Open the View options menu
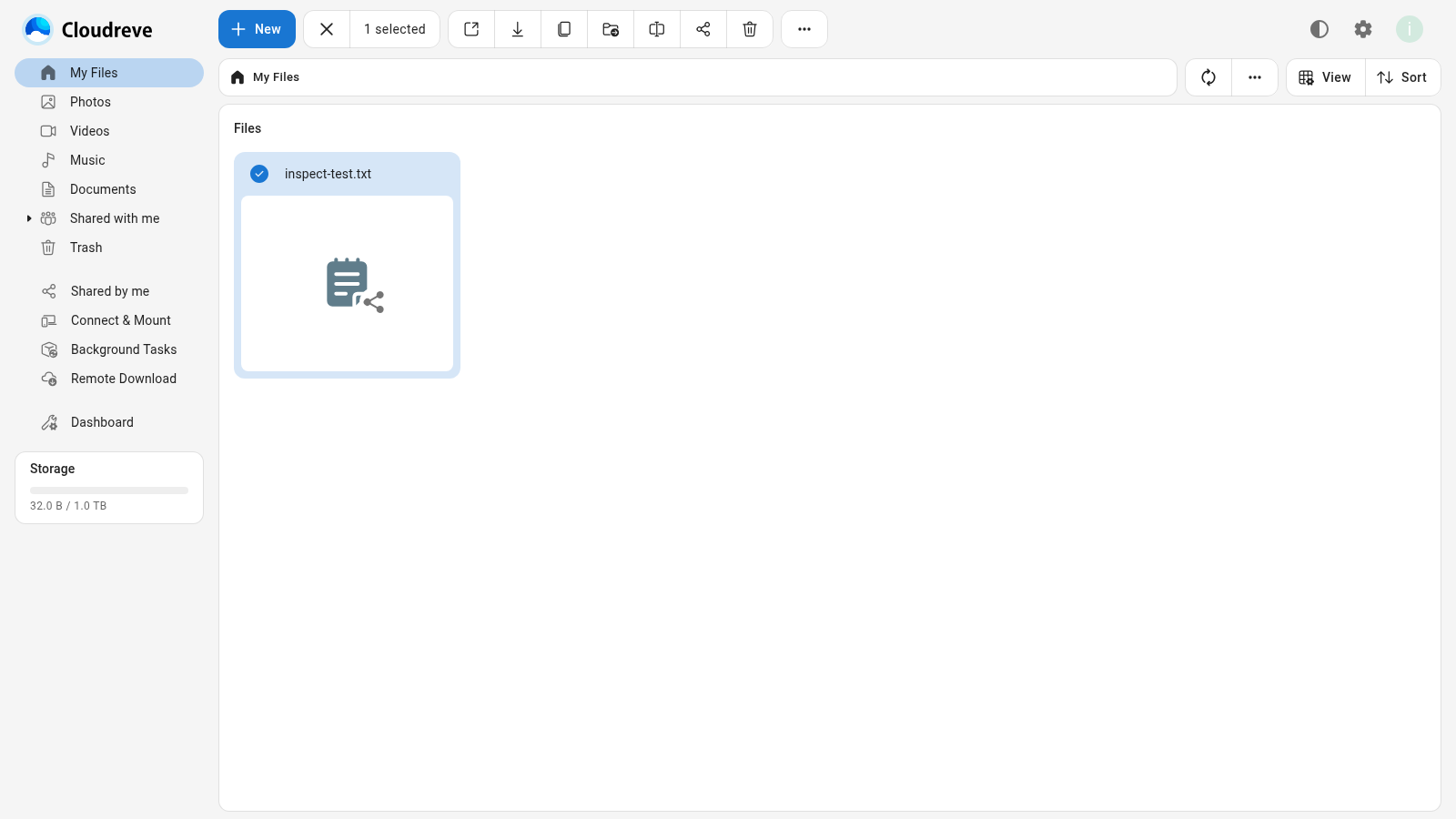1456x819 pixels. [1325, 77]
